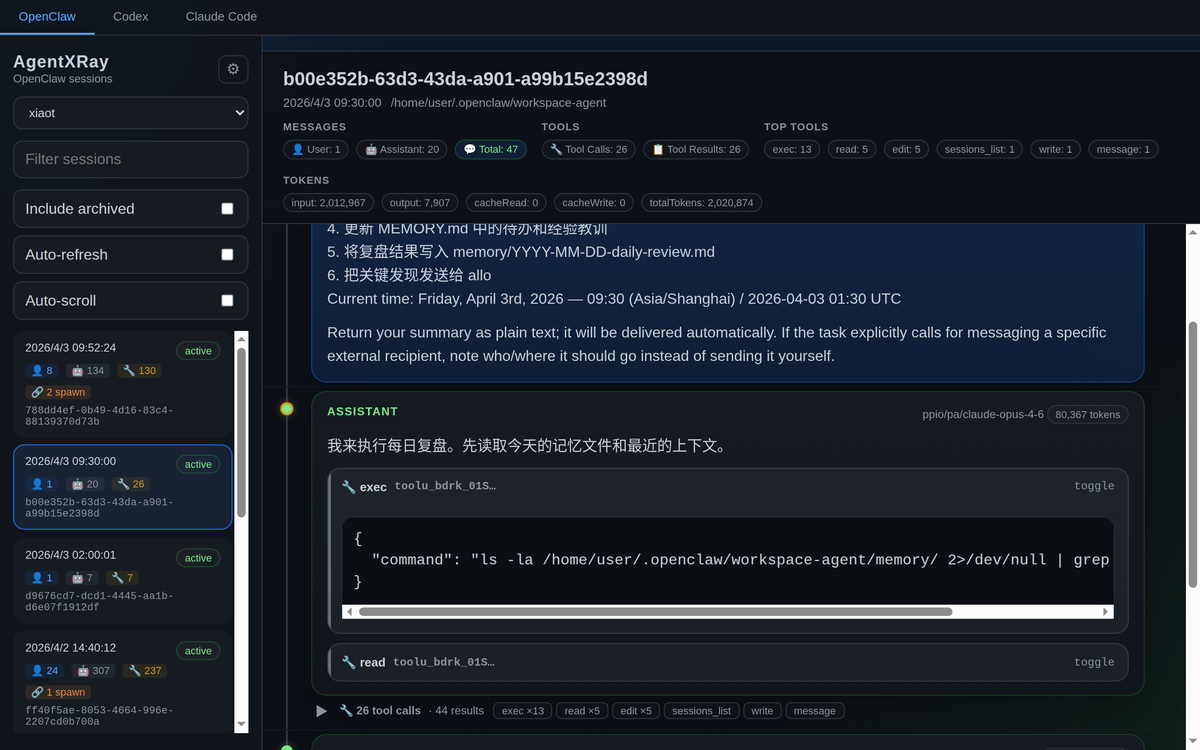Click assistant count badge 134 in first session
The height and width of the screenshot is (750, 1200).
[87, 371]
